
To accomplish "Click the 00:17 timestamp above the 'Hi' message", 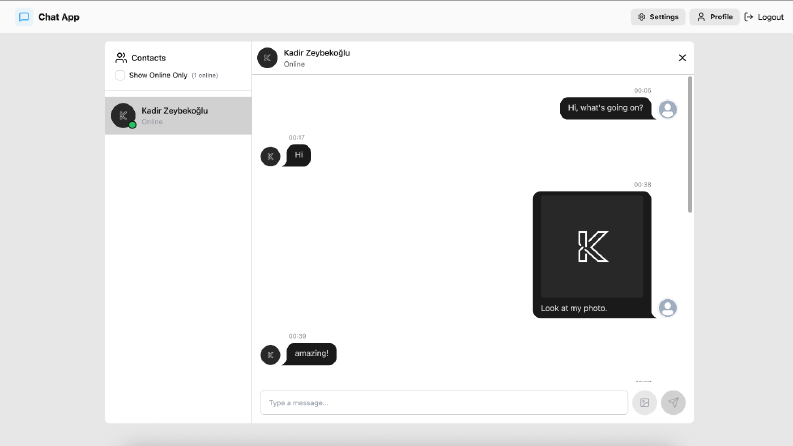I will [296, 138].
